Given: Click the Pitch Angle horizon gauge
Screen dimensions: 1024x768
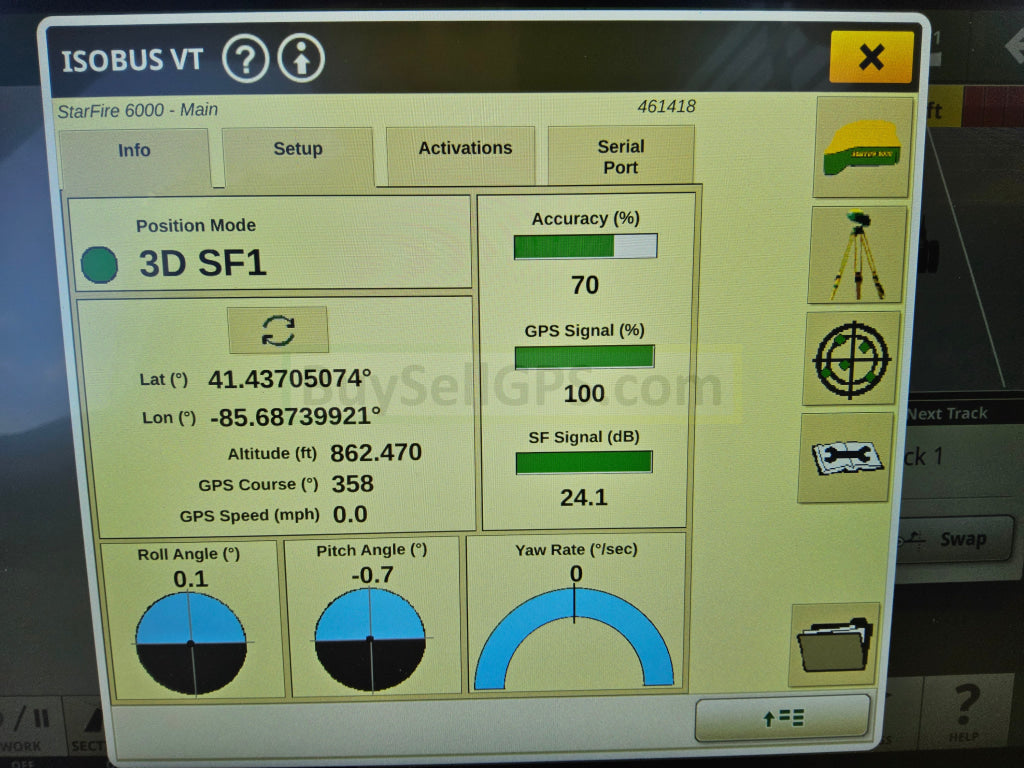Looking at the screenshot, I should [370, 639].
